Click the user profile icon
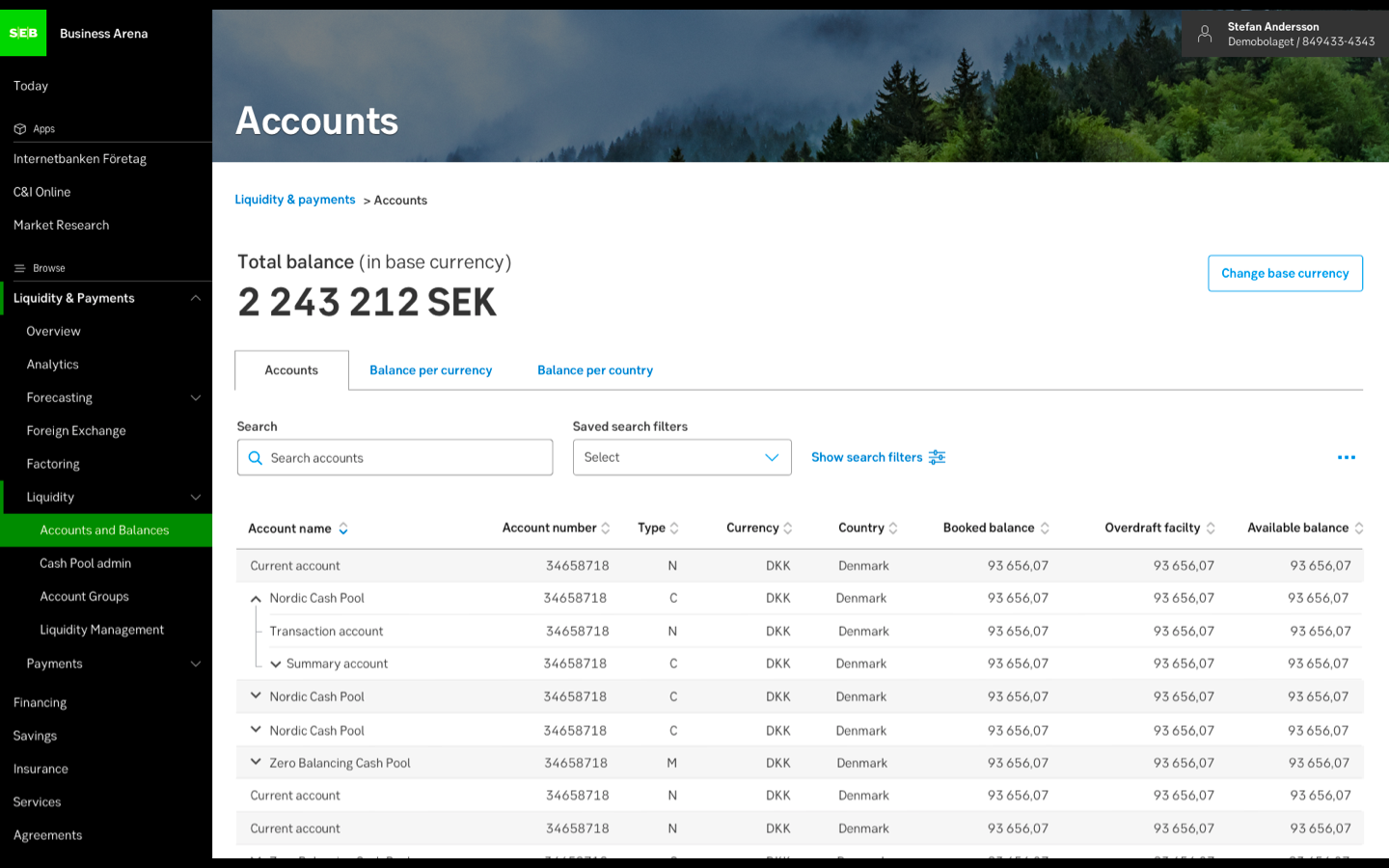The height and width of the screenshot is (868, 1389). click(x=1205, y=34)
